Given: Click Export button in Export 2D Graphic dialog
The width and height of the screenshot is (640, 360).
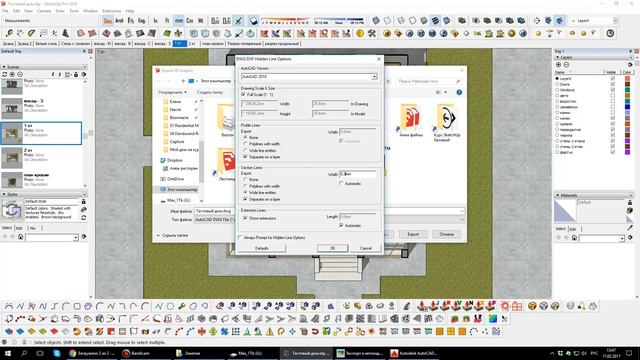Looking at the screenshot, I should [413, 234].
